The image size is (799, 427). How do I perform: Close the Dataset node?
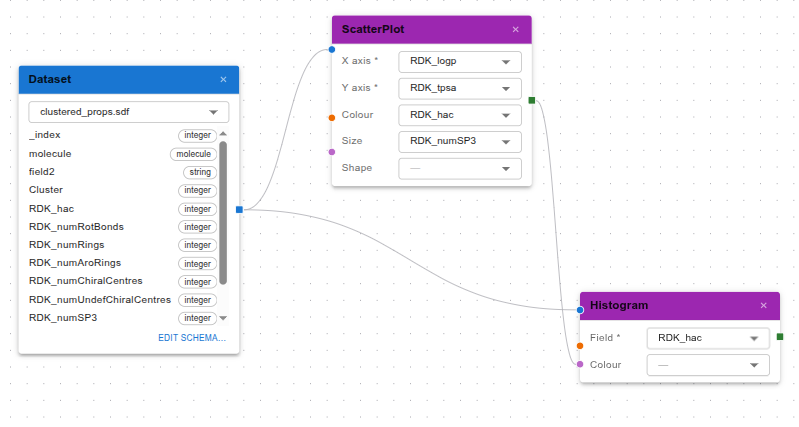pos(223,79)
